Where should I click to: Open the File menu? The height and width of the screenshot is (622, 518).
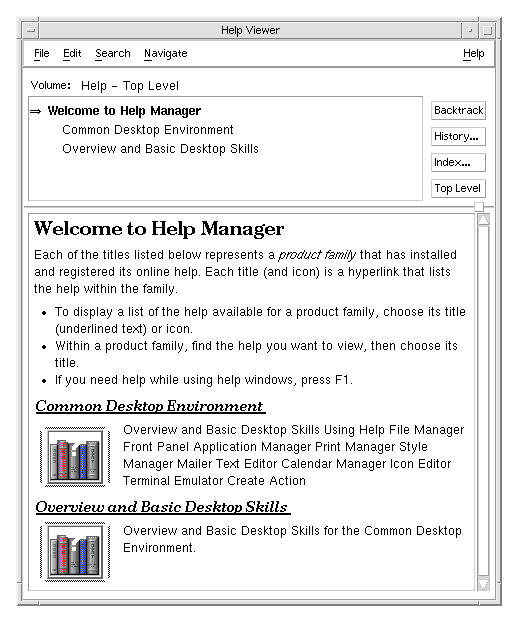tap(42, 54)
